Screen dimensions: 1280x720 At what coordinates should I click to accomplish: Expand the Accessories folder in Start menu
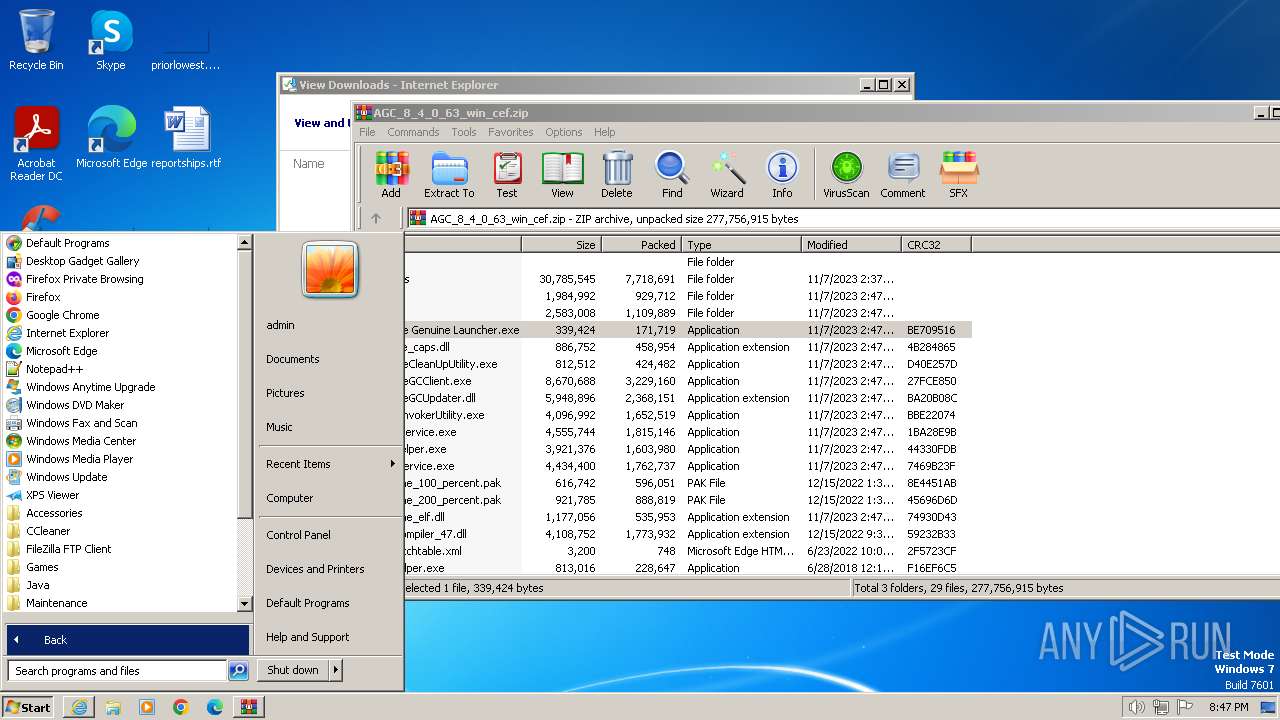coord(54,513)
